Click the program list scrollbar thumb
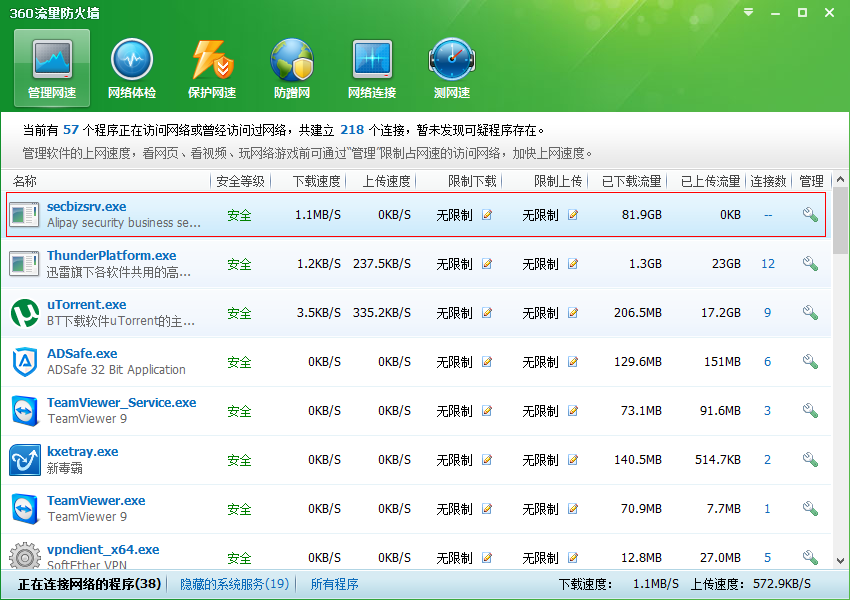 (x=840, y=221)
